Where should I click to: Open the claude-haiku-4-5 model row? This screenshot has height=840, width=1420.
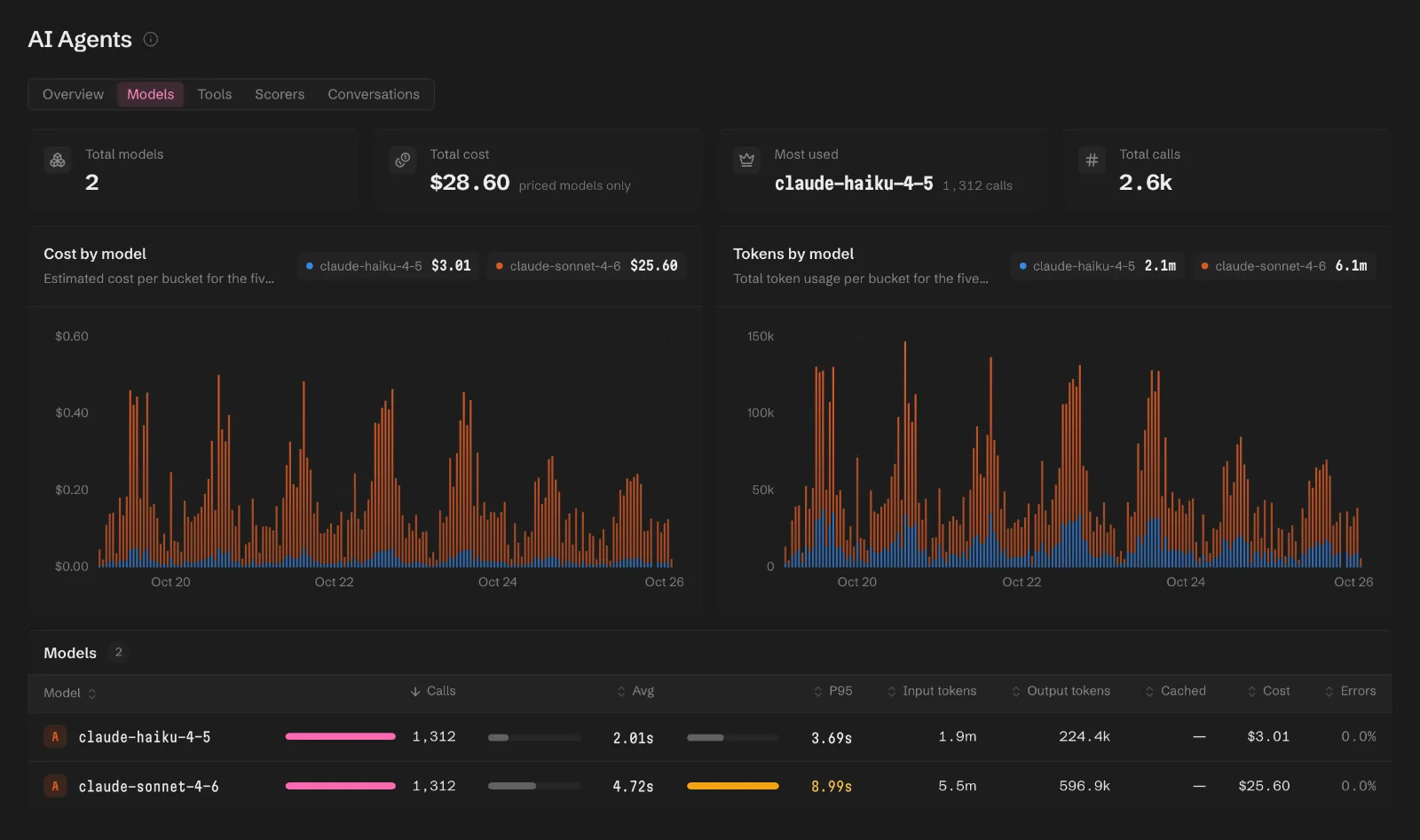pyautogui.click(x=710, y=737)
